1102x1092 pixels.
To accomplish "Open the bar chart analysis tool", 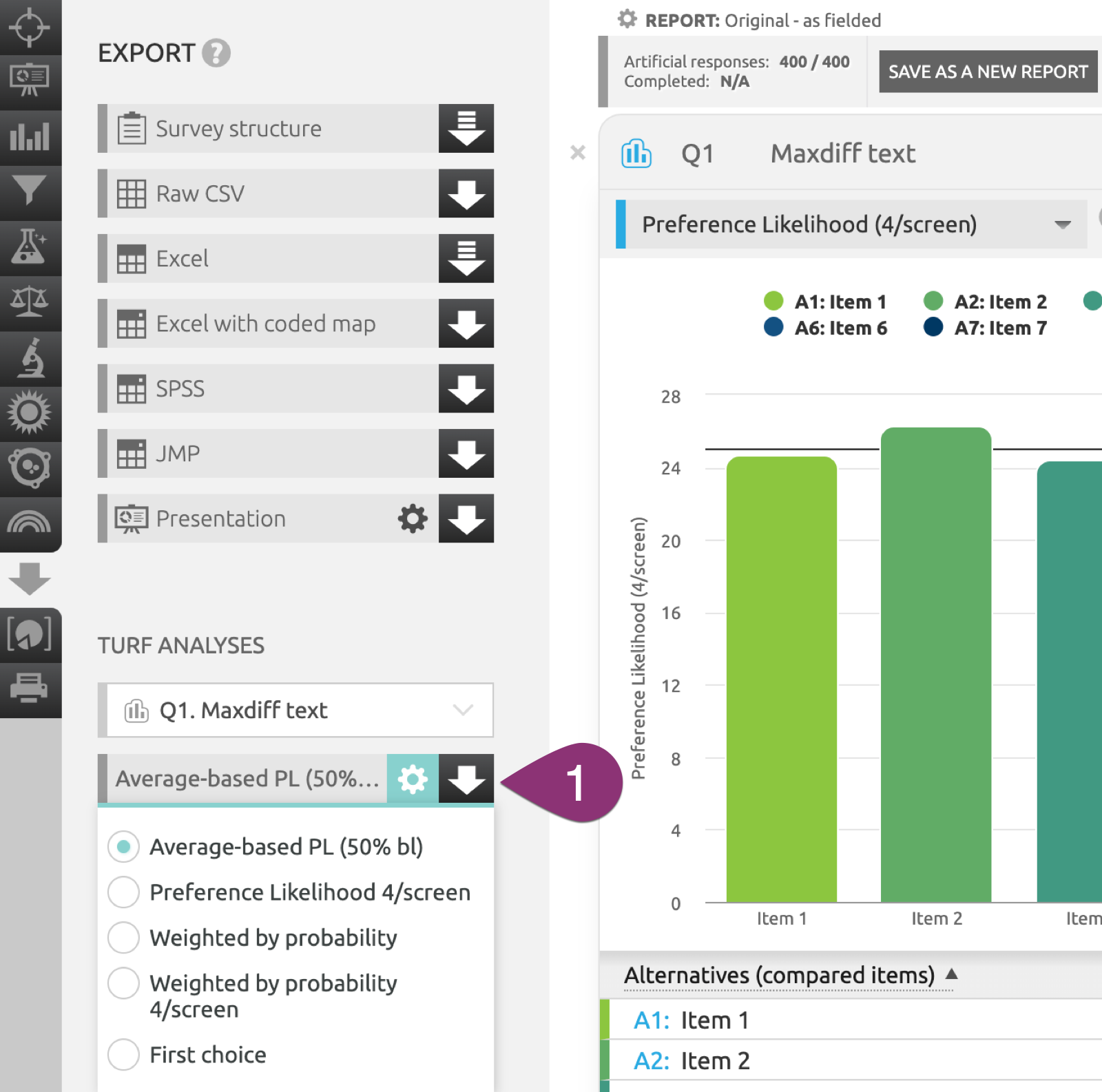I will click(x=31, y=137).
